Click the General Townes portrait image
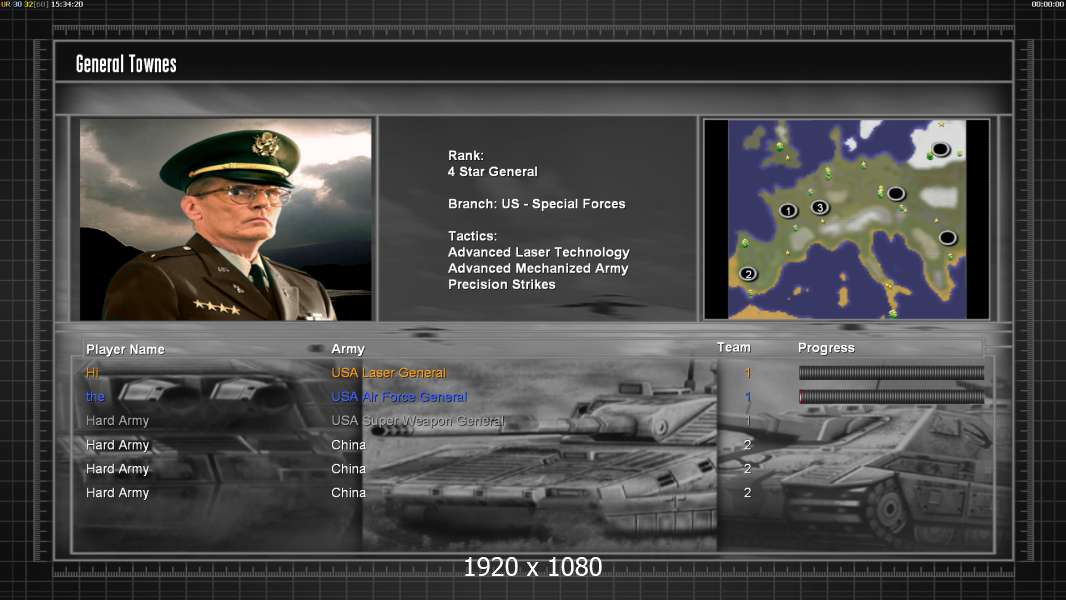This screenshot has width=1066, height=600. (x=226, y=219)
